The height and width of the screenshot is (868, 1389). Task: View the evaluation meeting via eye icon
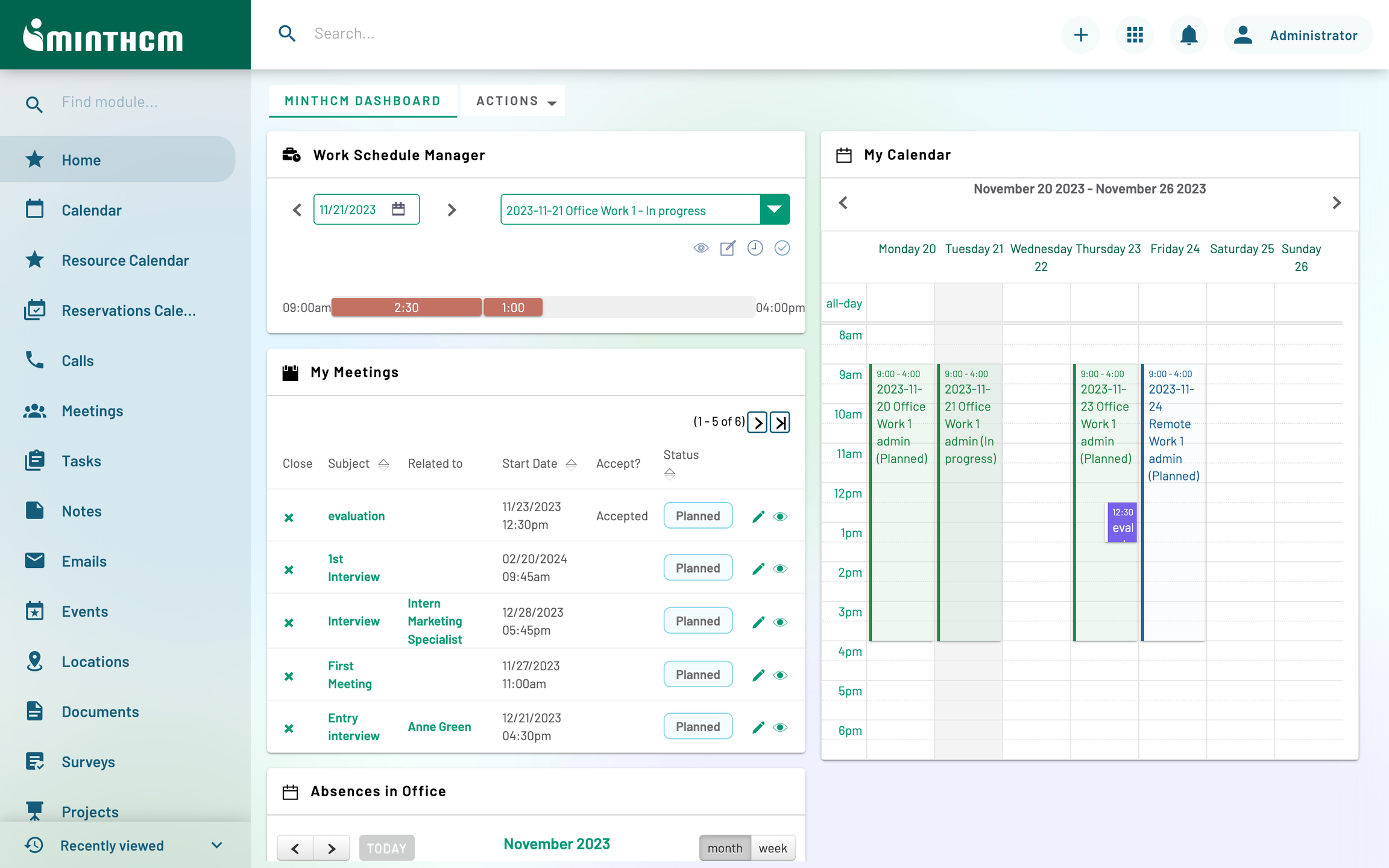(x=780, y=517)
